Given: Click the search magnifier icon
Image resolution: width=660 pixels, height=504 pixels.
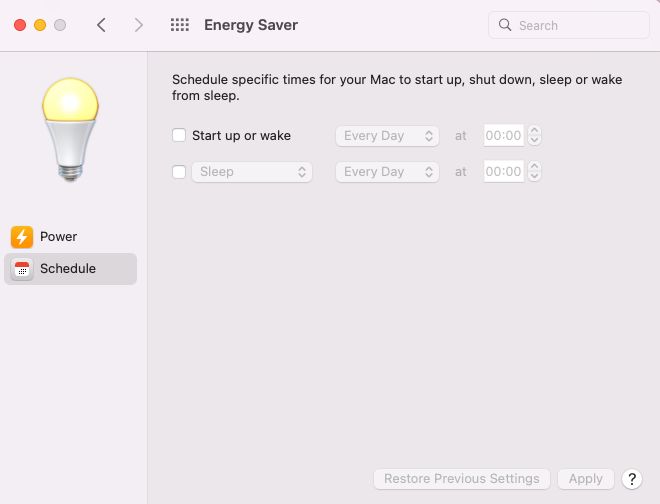Looking at the screenshot, I should point(505,25).
